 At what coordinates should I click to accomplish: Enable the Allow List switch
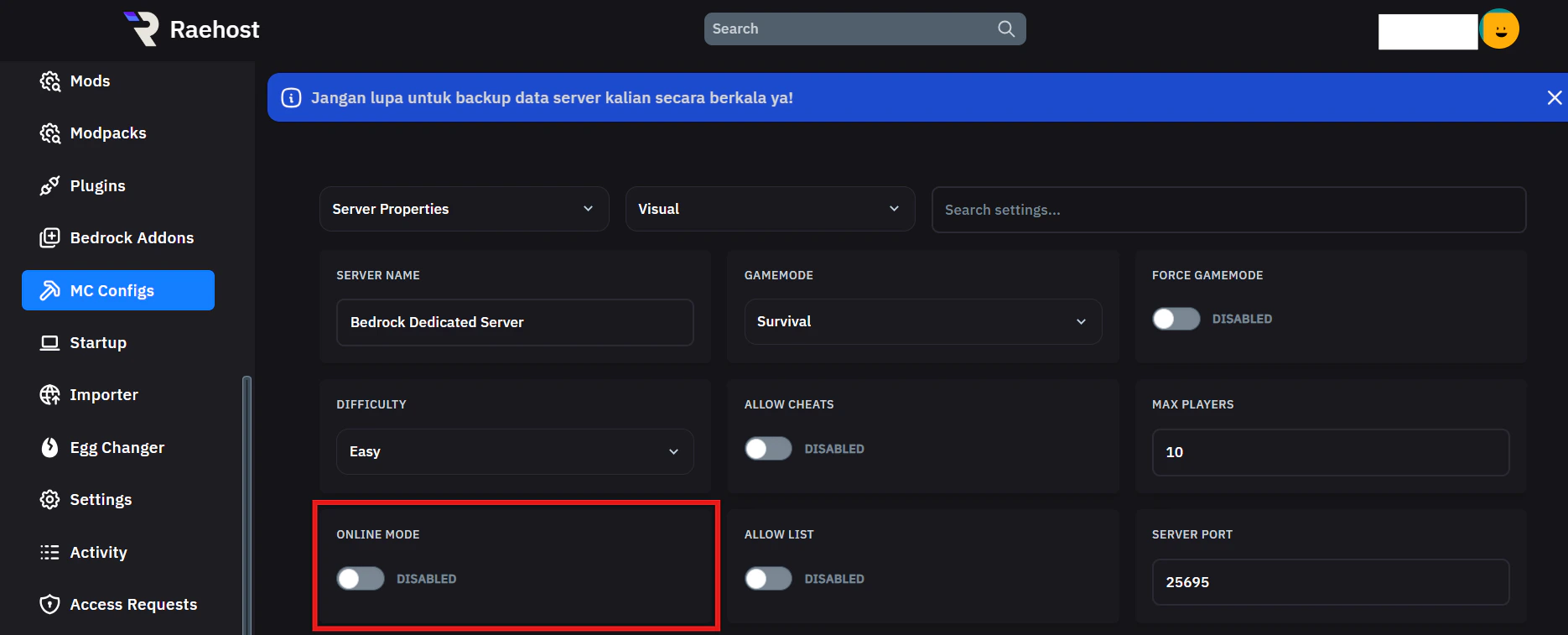point(768,579)
